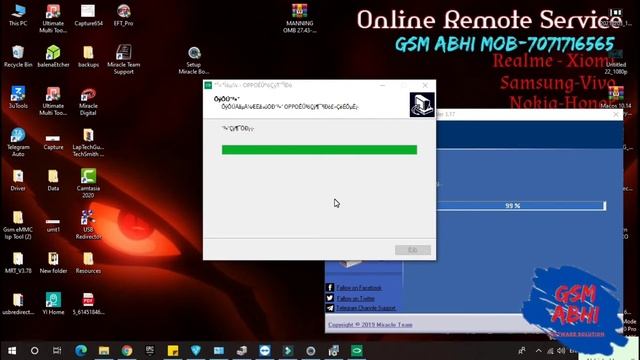Open Follow on Twitter link

tap(356, 298)
